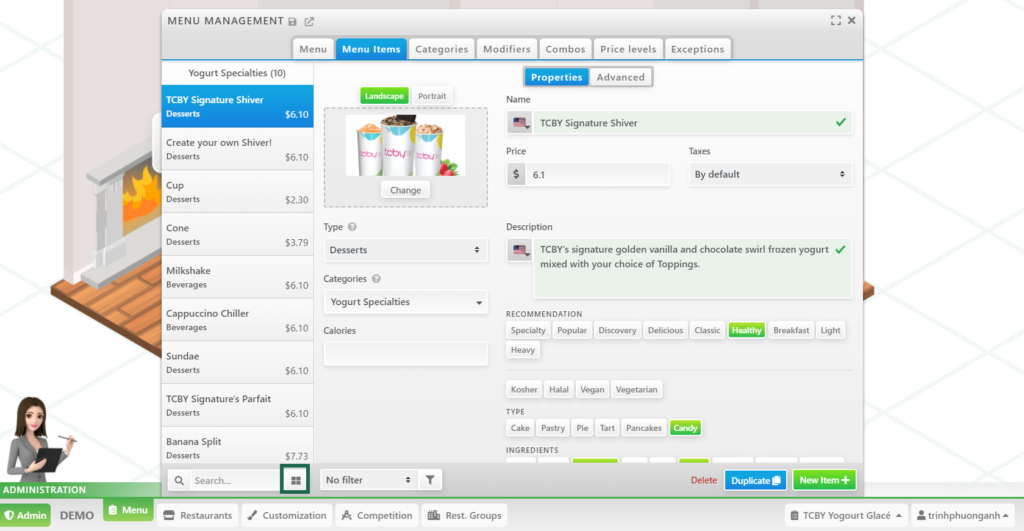Toggle the Healthy recommendation tag
1024x531 pixels.
coord(746,330)
